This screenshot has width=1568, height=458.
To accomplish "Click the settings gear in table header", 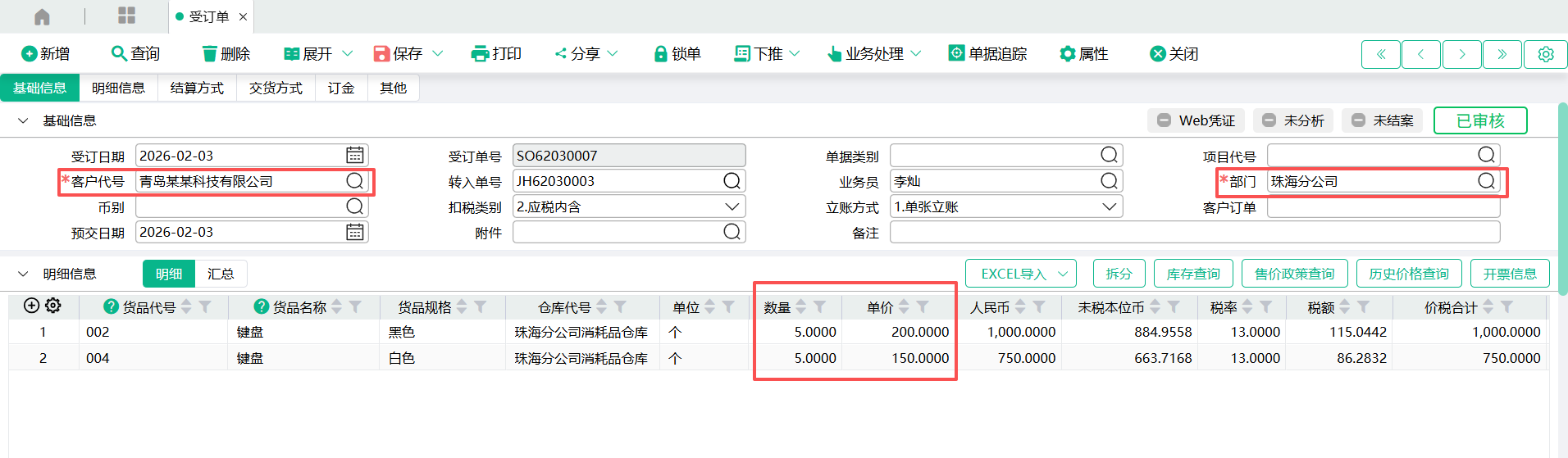I will click(x=53, y=306).
